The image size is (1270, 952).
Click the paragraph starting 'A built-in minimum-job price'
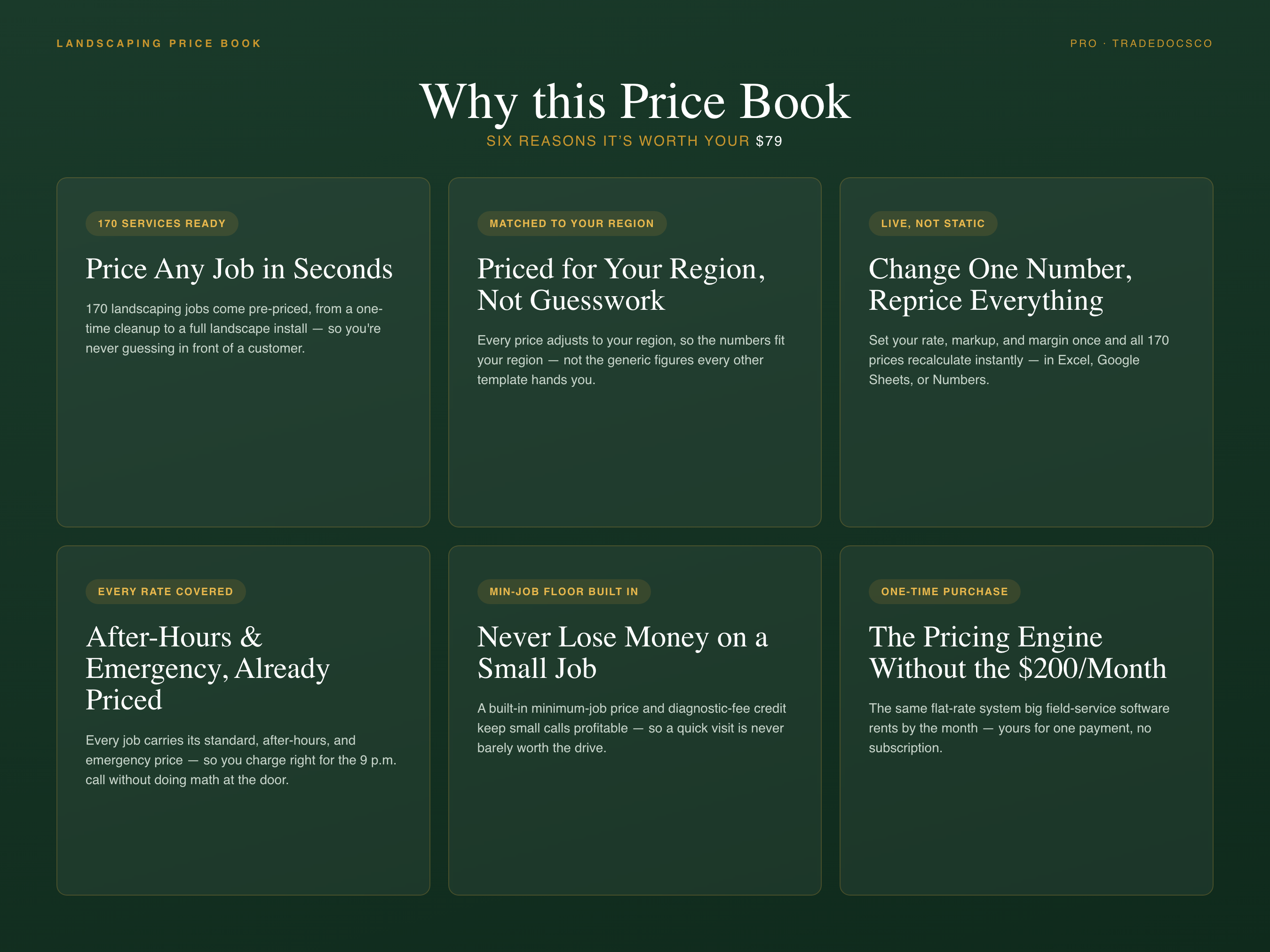(632, 728)
